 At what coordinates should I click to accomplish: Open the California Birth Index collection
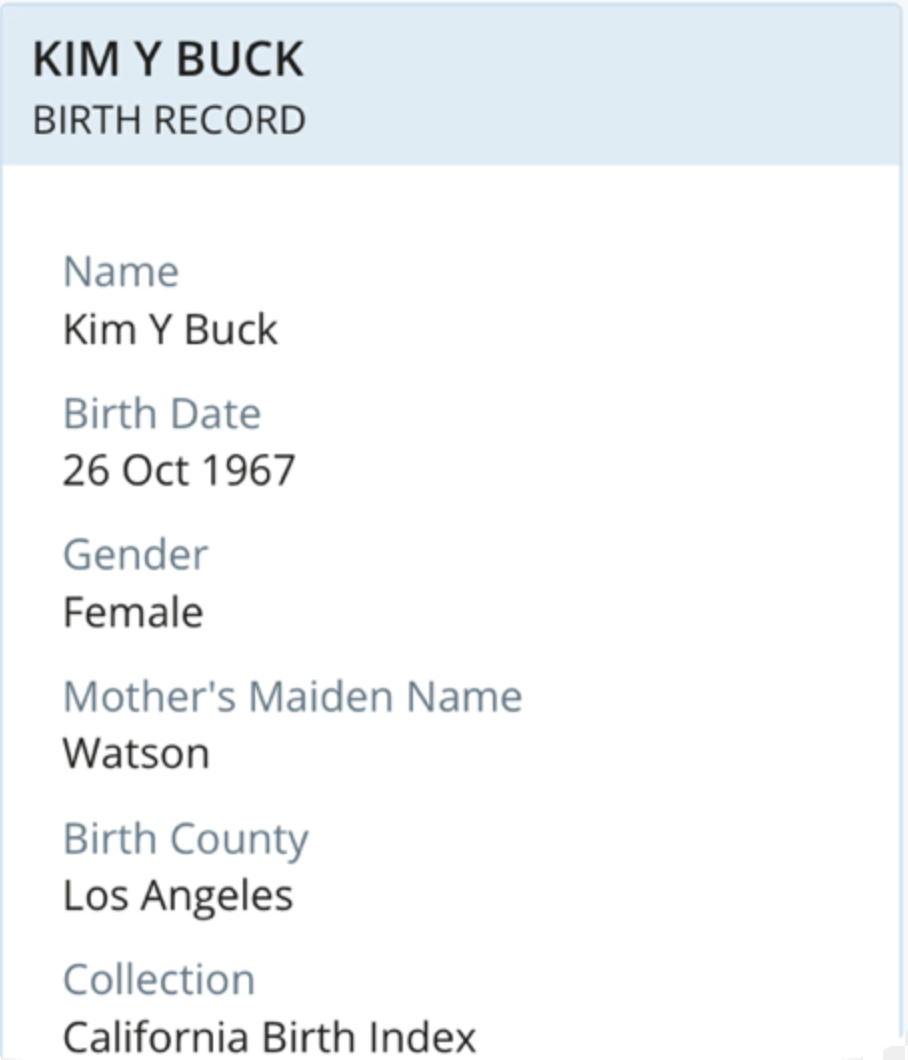(x=270, y=1037)
